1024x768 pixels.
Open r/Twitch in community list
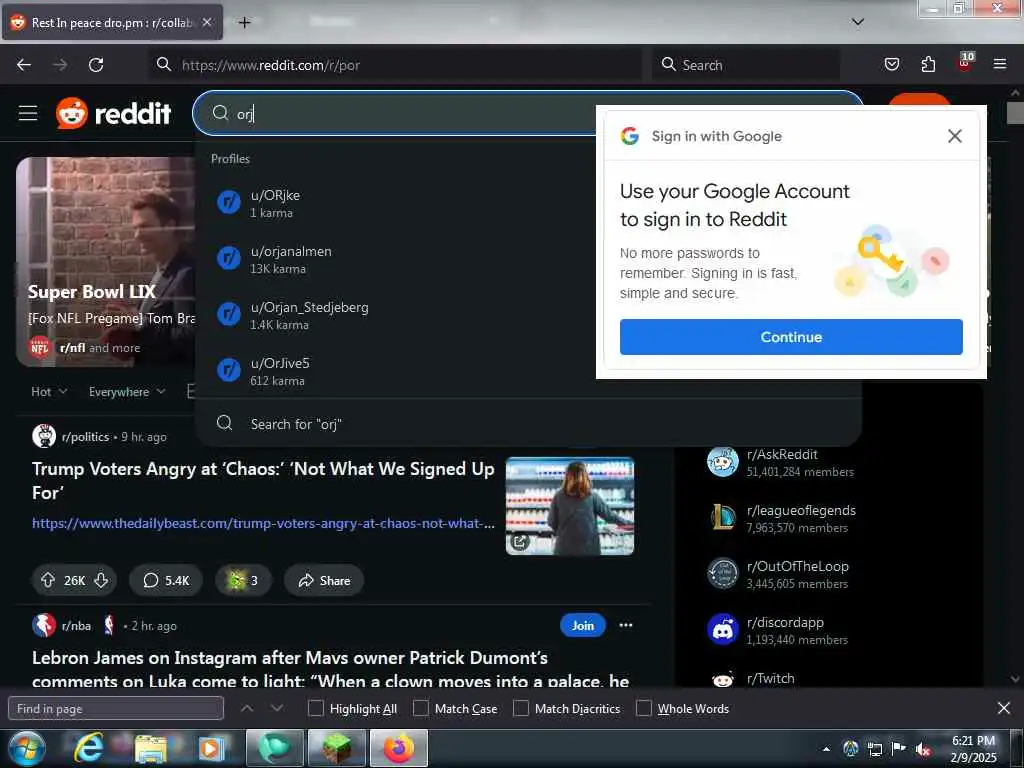(x=771, y=679)
